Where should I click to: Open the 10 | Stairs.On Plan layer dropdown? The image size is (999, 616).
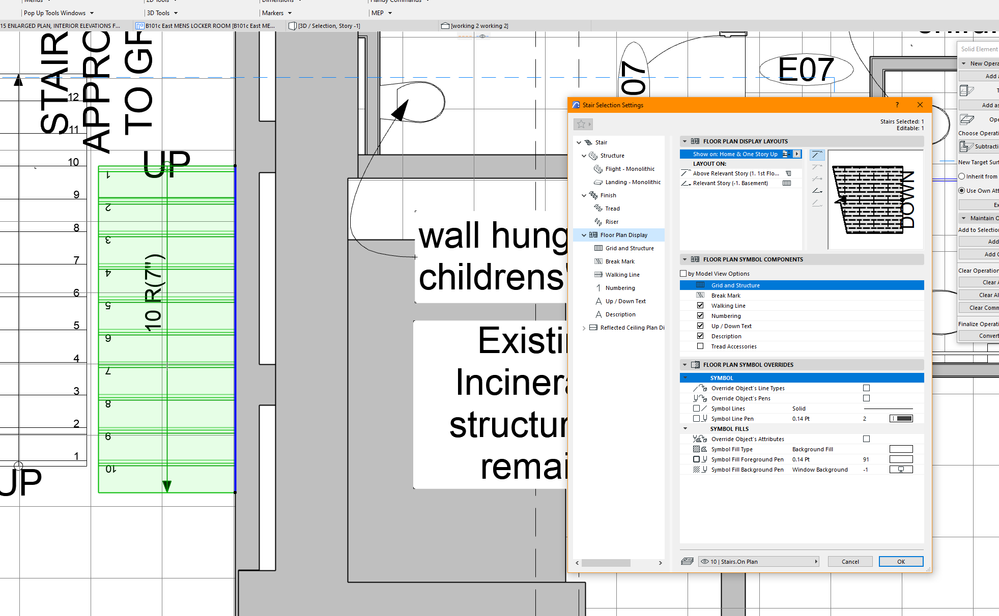click(x=758, y=561)
